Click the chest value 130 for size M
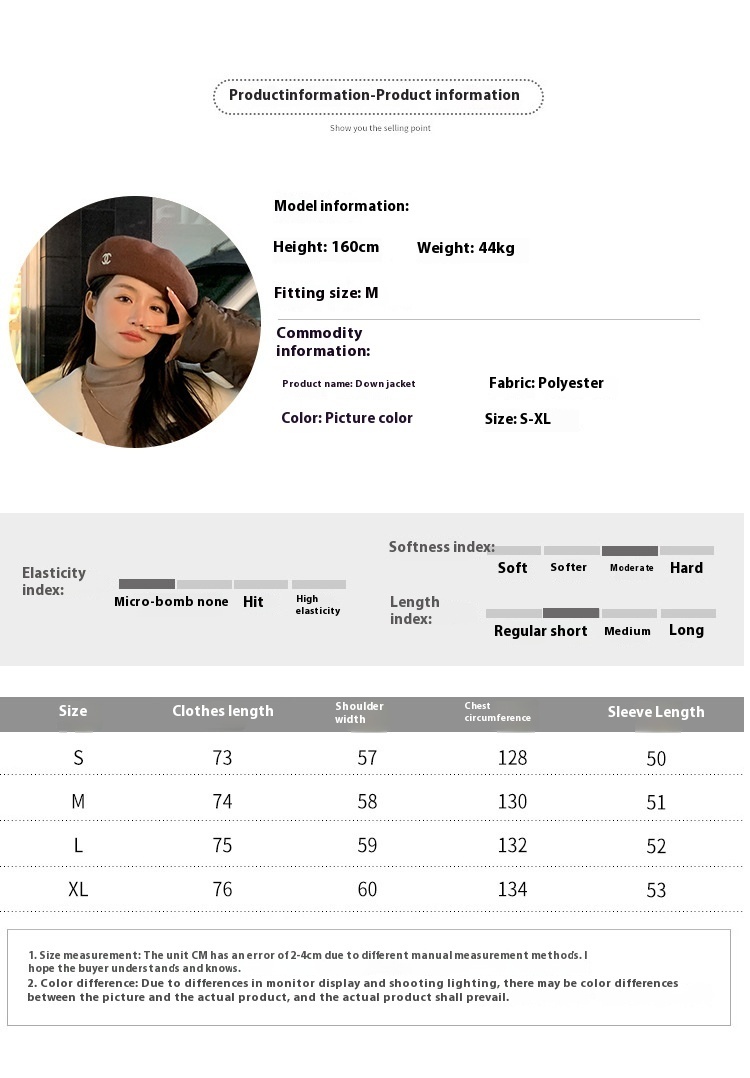 [512, 802]
